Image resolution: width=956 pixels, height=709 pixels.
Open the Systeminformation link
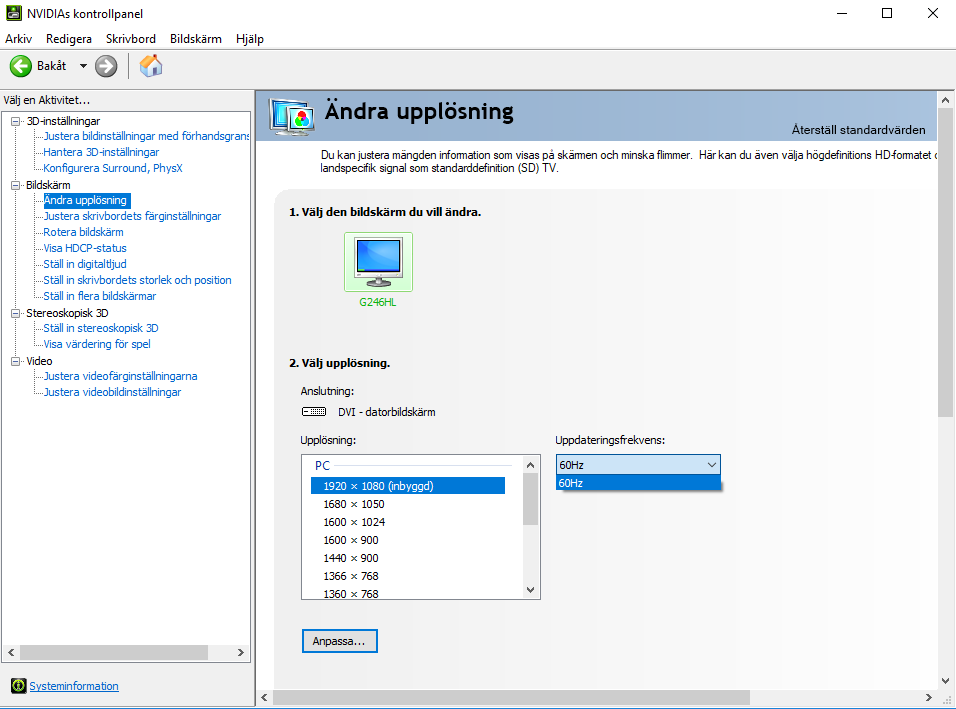tap(74, 686)
